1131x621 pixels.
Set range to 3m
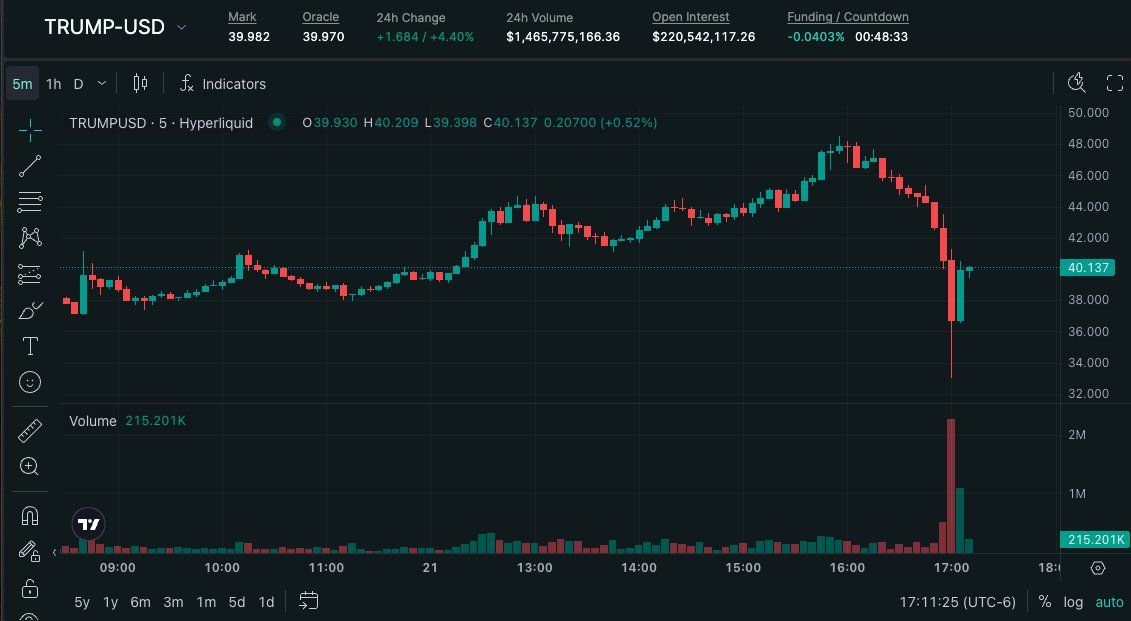(x=173, y=602)
